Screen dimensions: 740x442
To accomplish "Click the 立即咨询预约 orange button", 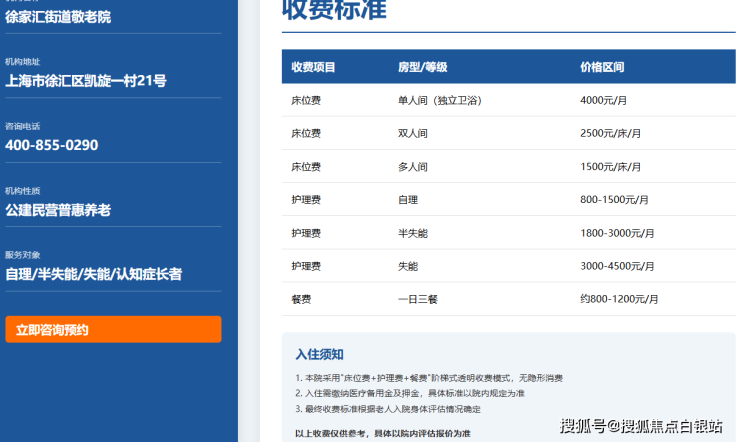I will tap(113, 329).
